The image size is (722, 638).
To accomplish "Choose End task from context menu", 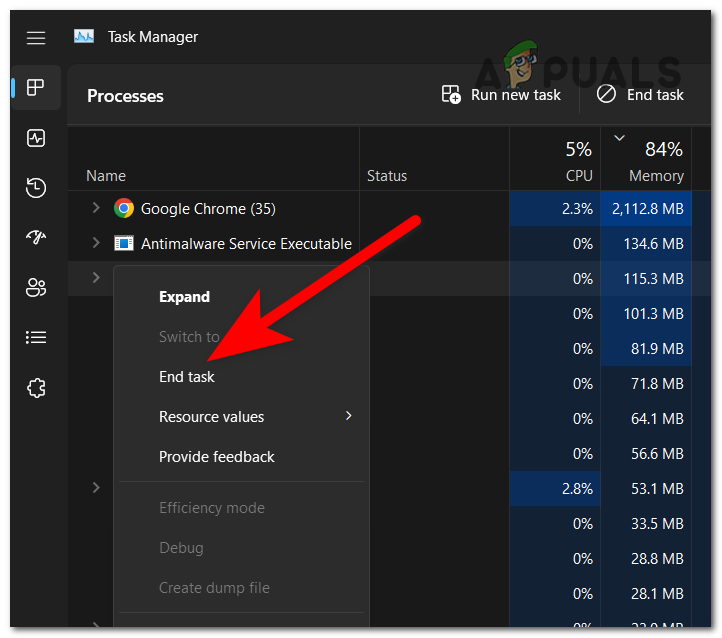I will (x=187, y=377).
